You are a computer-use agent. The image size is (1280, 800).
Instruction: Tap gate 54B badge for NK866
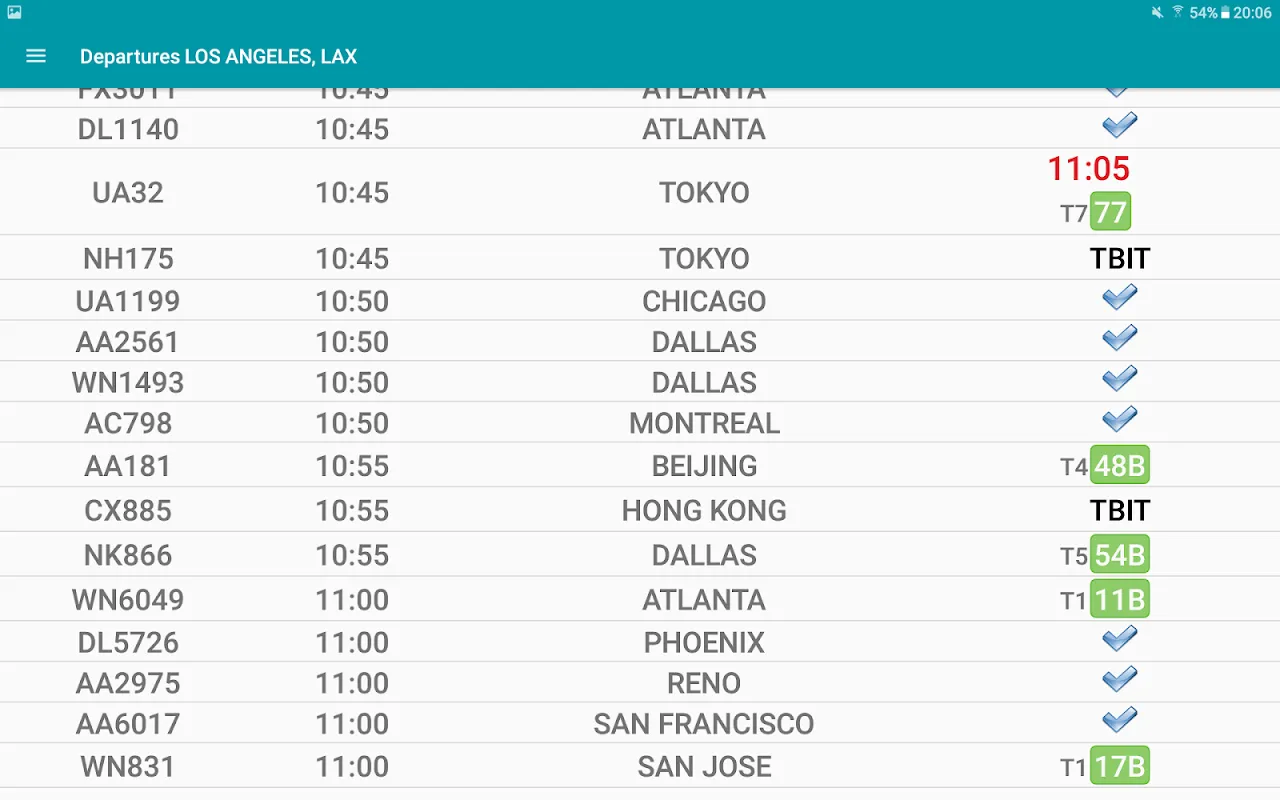(x=1119, y=555)
